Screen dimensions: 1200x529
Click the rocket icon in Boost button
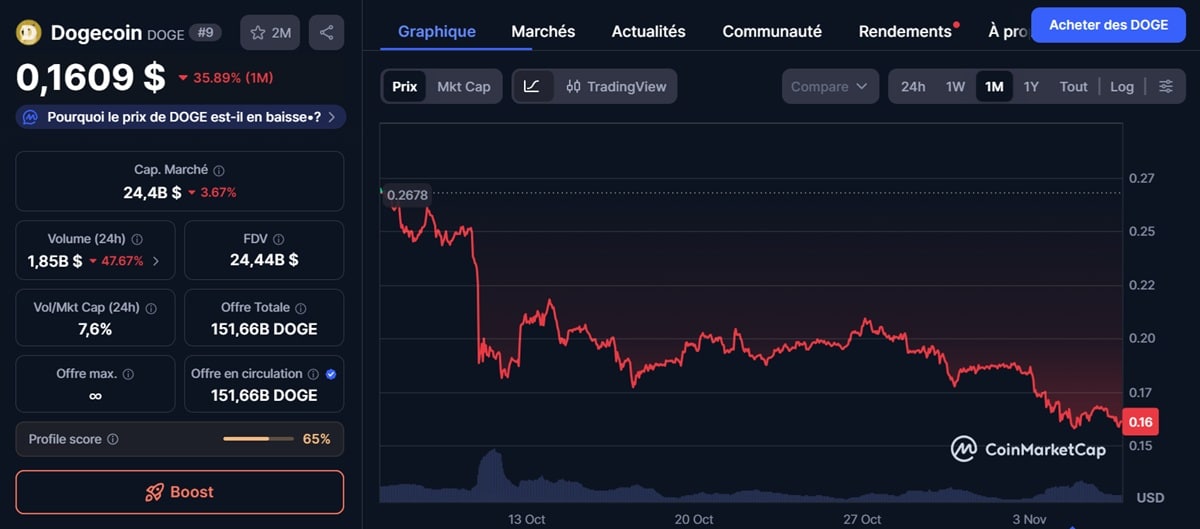154,492
